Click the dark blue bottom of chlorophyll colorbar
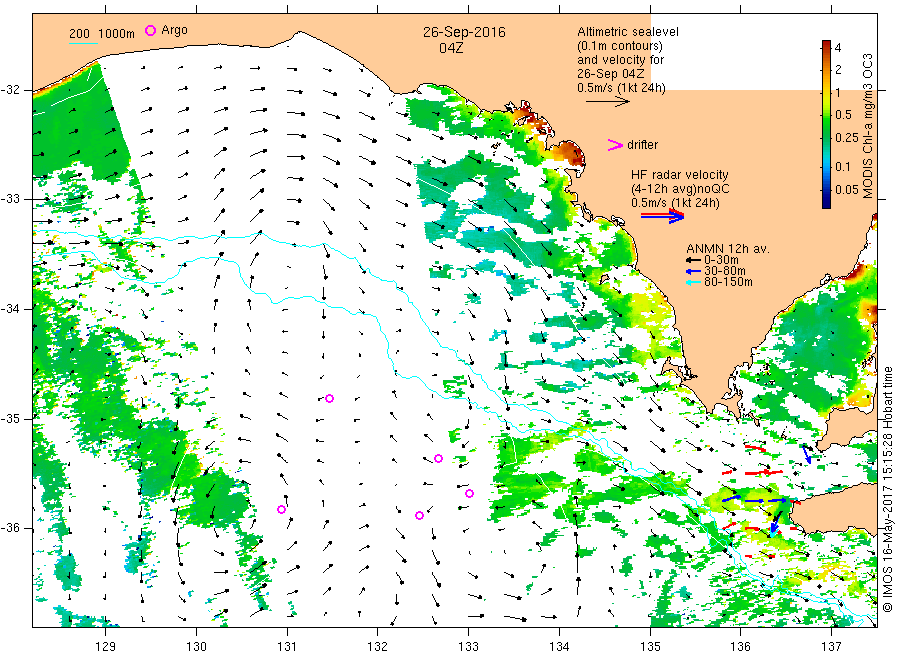900x660 pixels. pos(826,202)
